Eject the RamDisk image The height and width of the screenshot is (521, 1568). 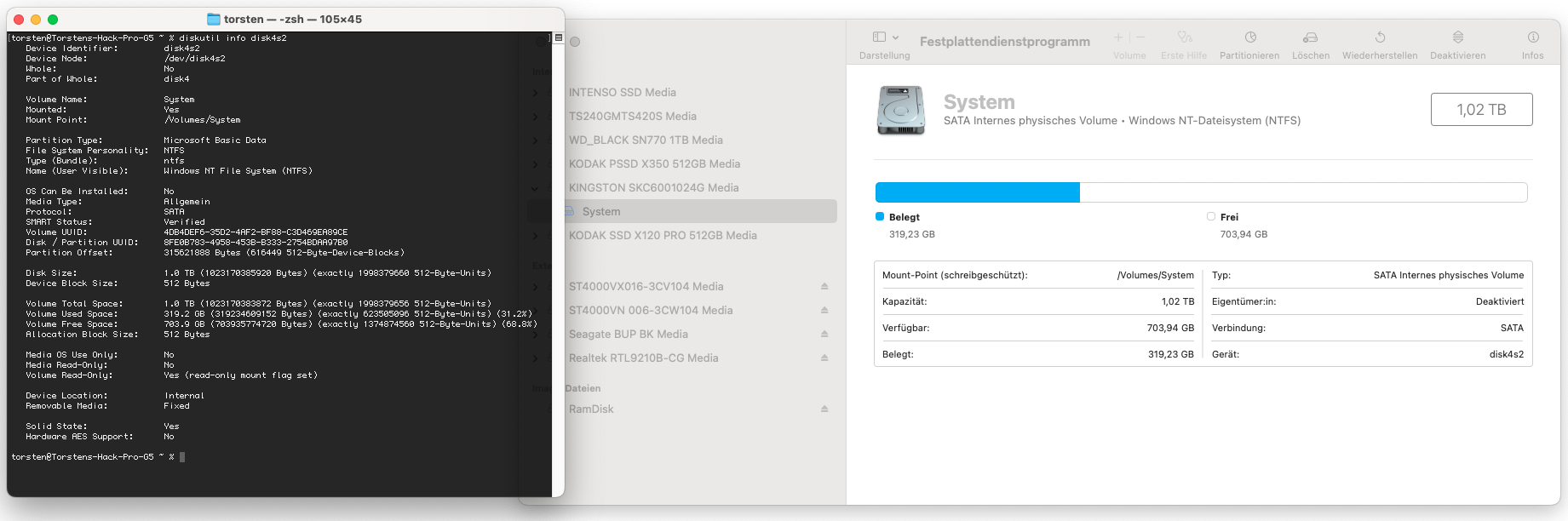click(824, 409)
